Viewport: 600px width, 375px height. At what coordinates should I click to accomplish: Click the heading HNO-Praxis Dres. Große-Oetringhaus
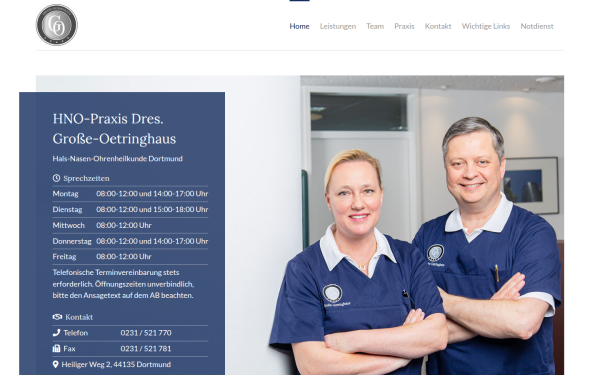pos(114,129)
